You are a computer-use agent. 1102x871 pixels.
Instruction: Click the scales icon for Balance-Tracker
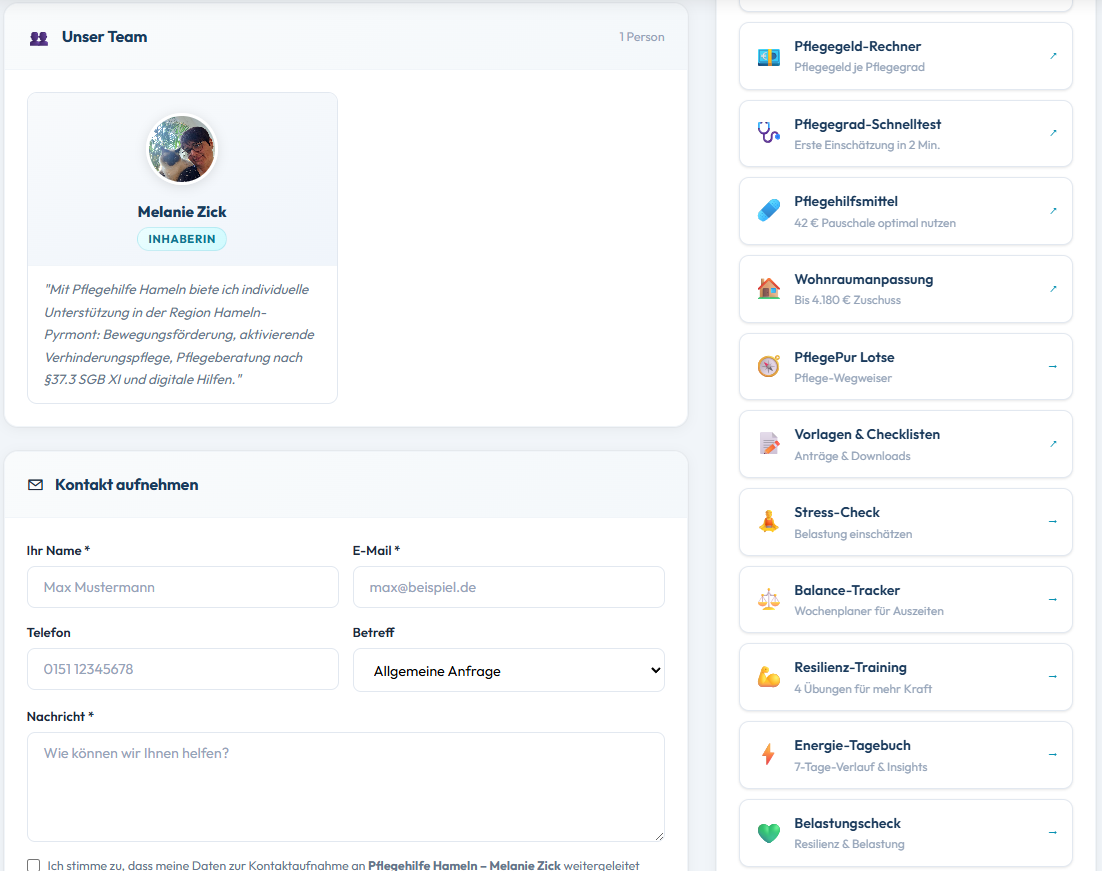[x=768, y=599]
